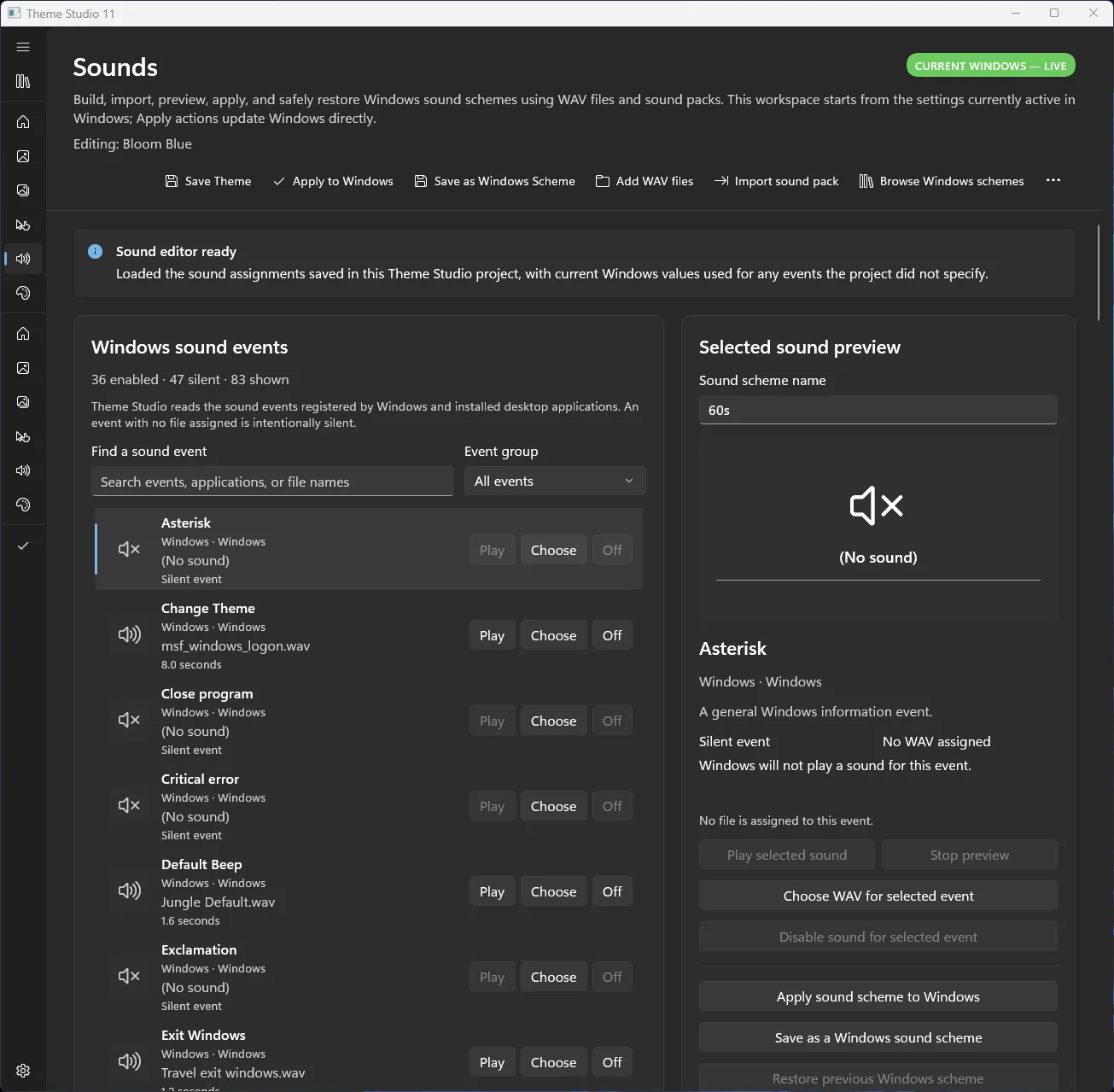Click Save as Windows Scheme in the toolbar
Image resolution: width=1114 pixels, height=1092 pixels.
(x=494, y=181)
